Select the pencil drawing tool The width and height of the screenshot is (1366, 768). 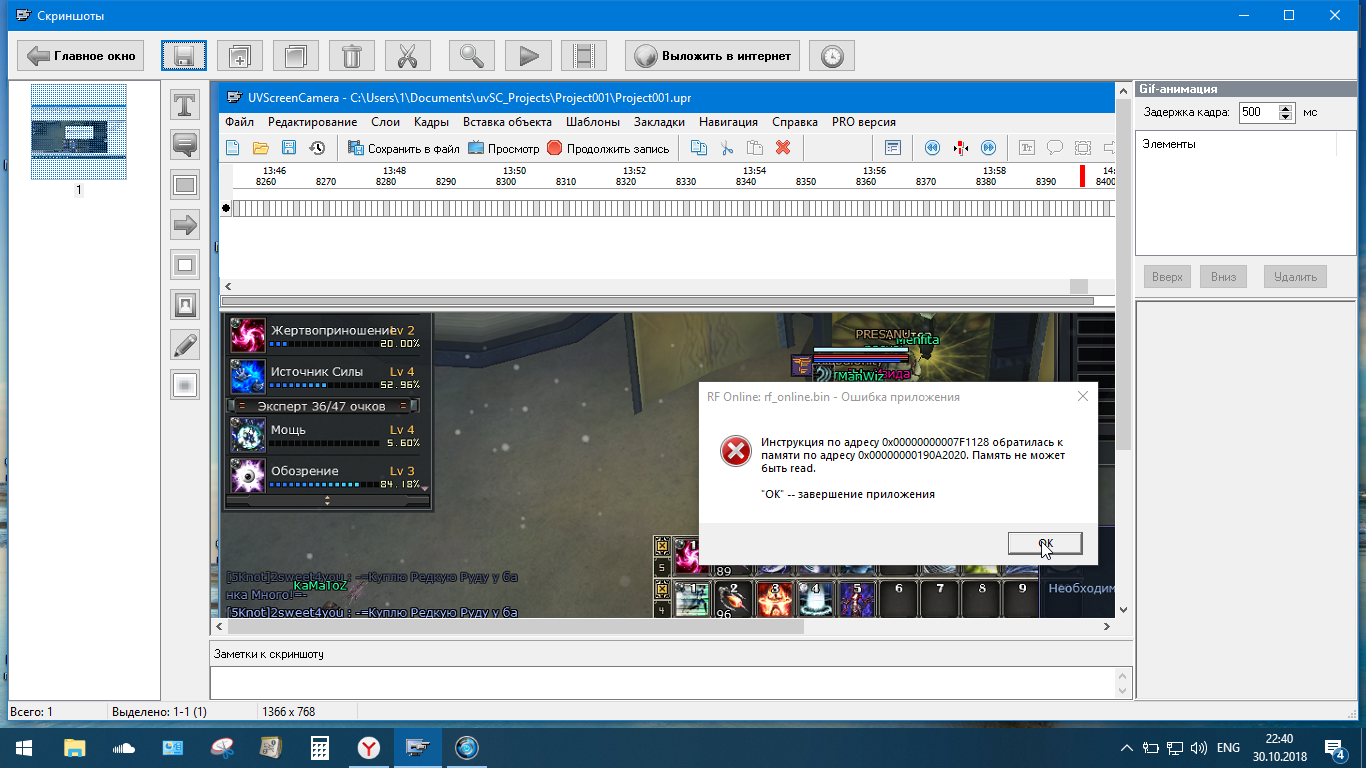[x=185, y=345]
